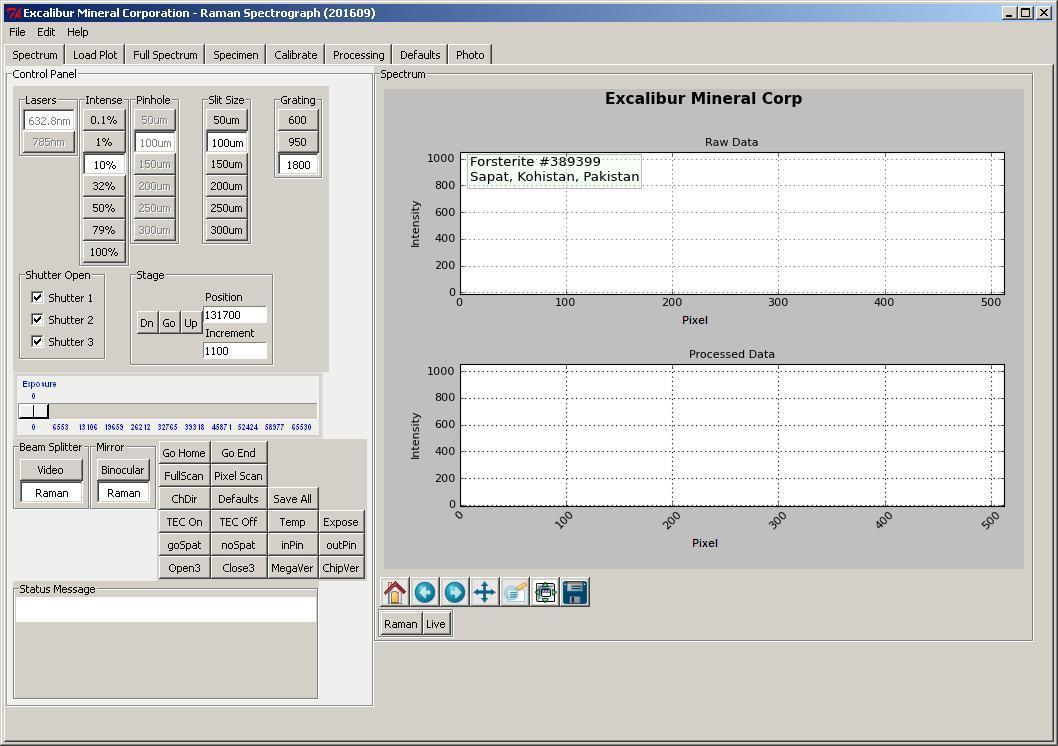This screenshot has width=1058, height=746.
Task: Turn TEC Off
Action: 238,521
